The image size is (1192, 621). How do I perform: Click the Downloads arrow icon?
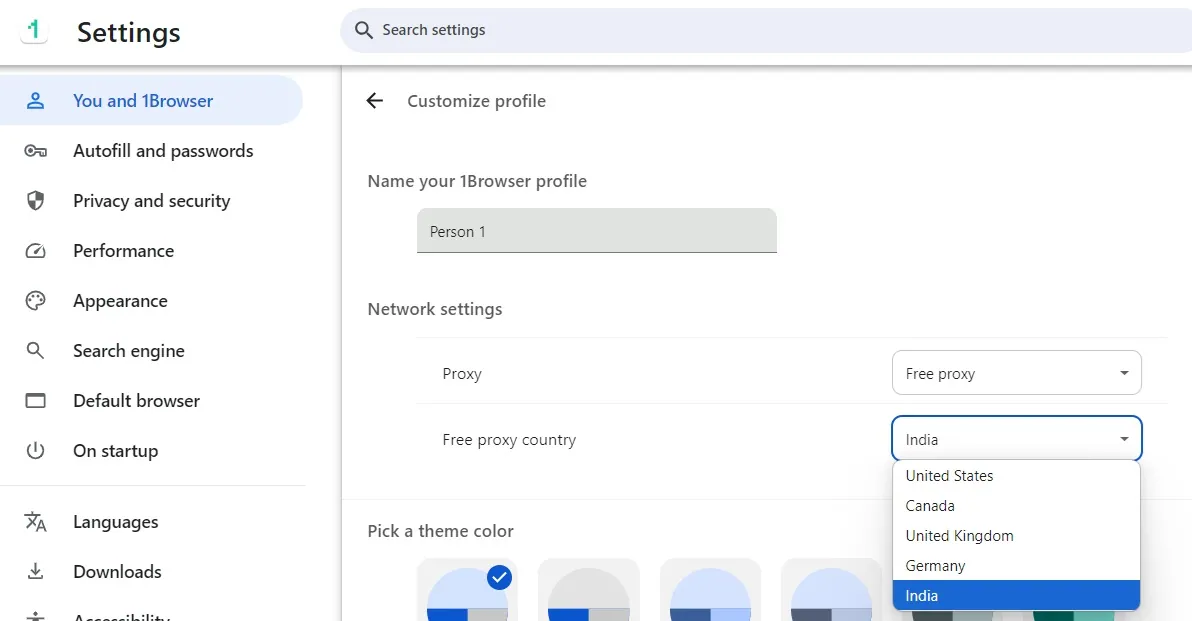36,572
